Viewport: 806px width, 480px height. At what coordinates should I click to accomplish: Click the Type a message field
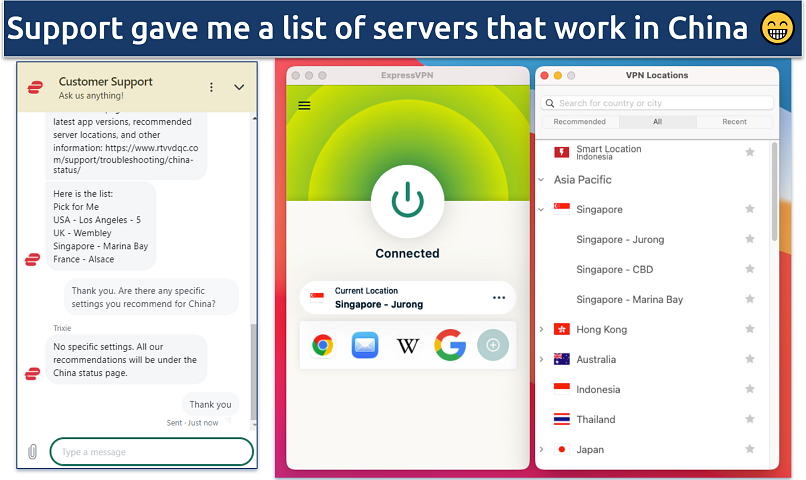(x=152, y=452)
